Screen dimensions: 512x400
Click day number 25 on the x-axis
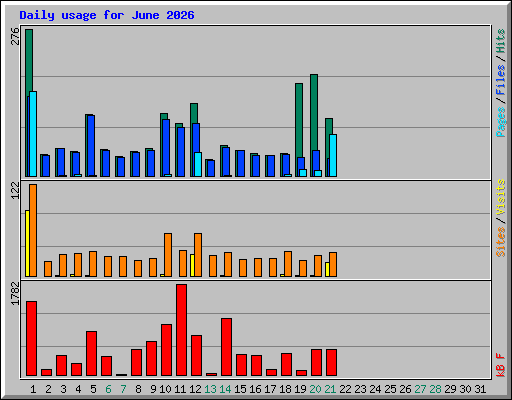[390, 389]
